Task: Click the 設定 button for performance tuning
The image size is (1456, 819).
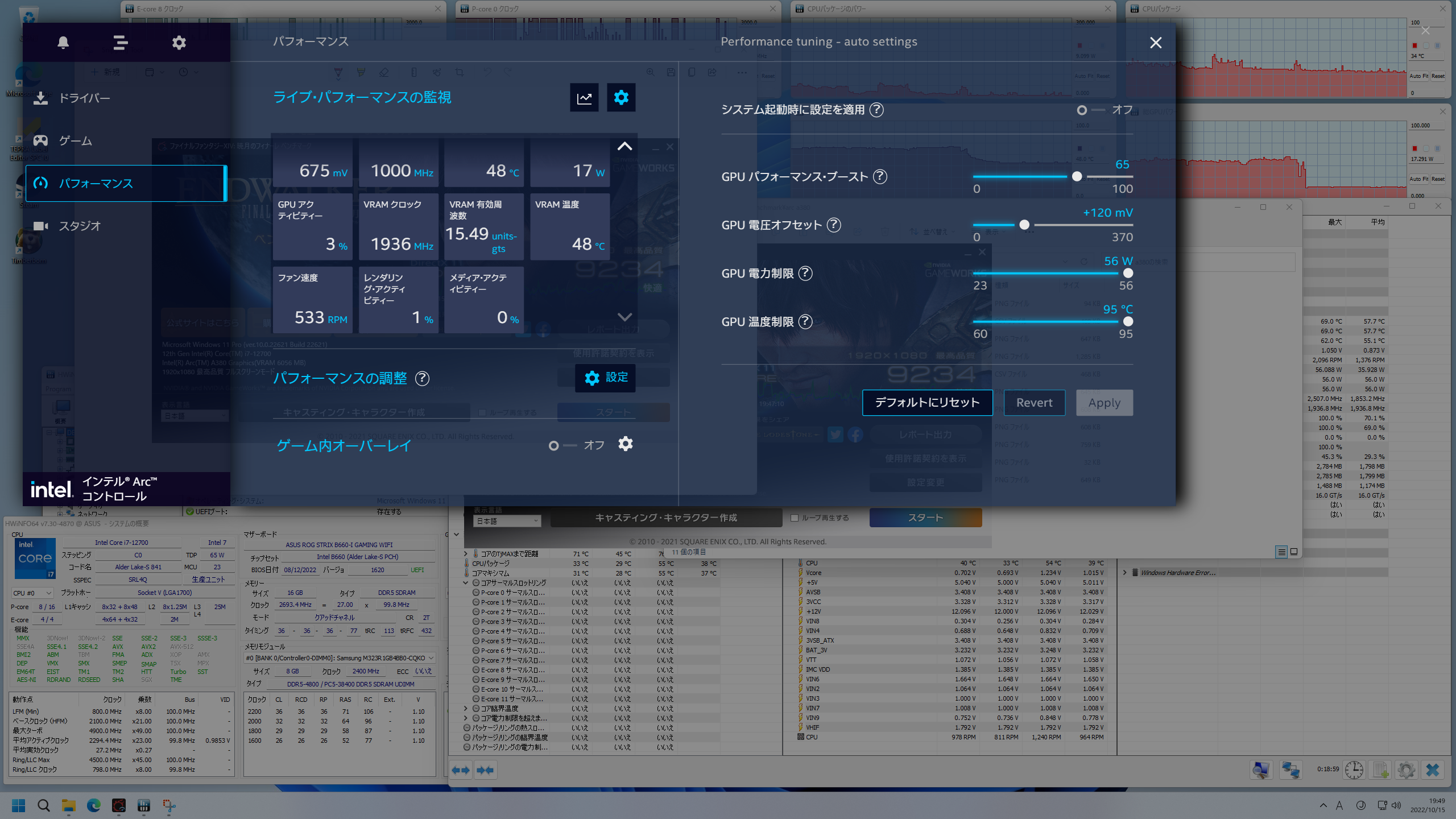Action: (605, 378)
